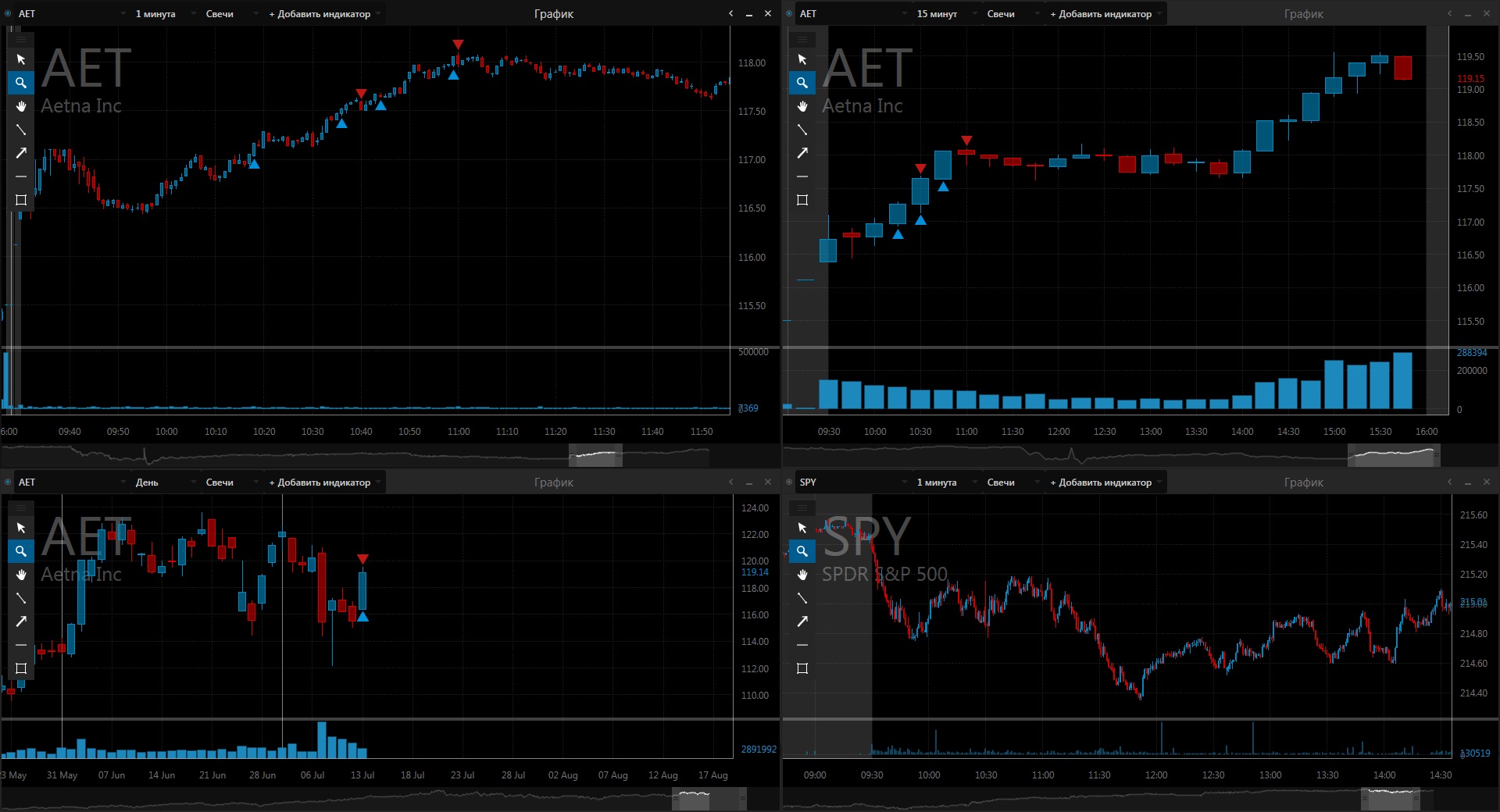Toggle link indicator left of AET 15-minute ticker

coord(789,14)
